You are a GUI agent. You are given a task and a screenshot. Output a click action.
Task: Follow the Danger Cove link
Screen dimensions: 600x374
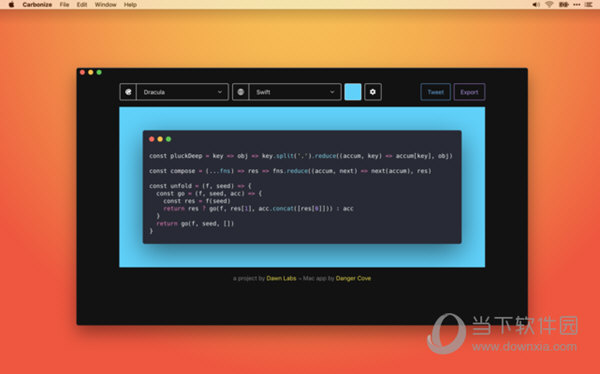[353, 278]
